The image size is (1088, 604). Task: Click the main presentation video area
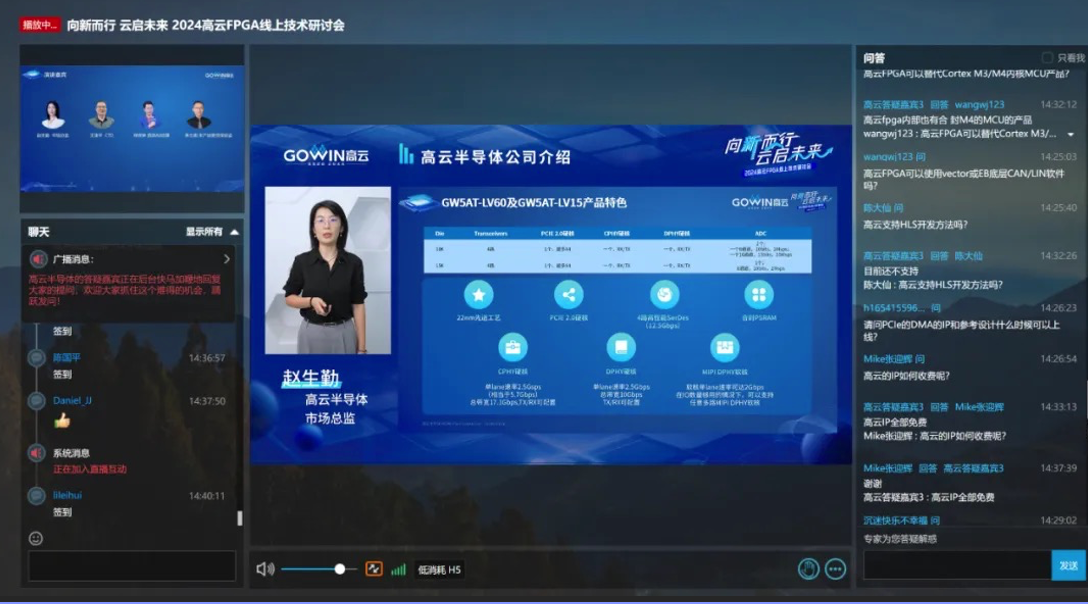551,294
